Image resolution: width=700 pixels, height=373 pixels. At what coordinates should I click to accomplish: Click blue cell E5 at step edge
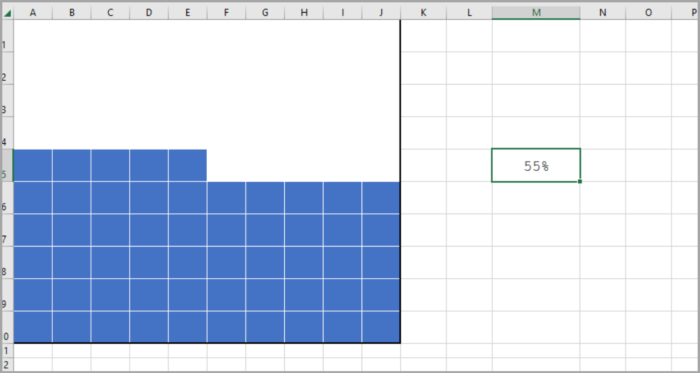click(188, 166)
